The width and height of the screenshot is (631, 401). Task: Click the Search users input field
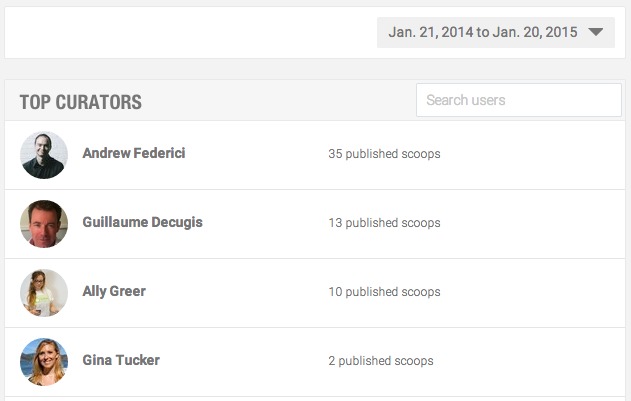click(x=519, y=100)
